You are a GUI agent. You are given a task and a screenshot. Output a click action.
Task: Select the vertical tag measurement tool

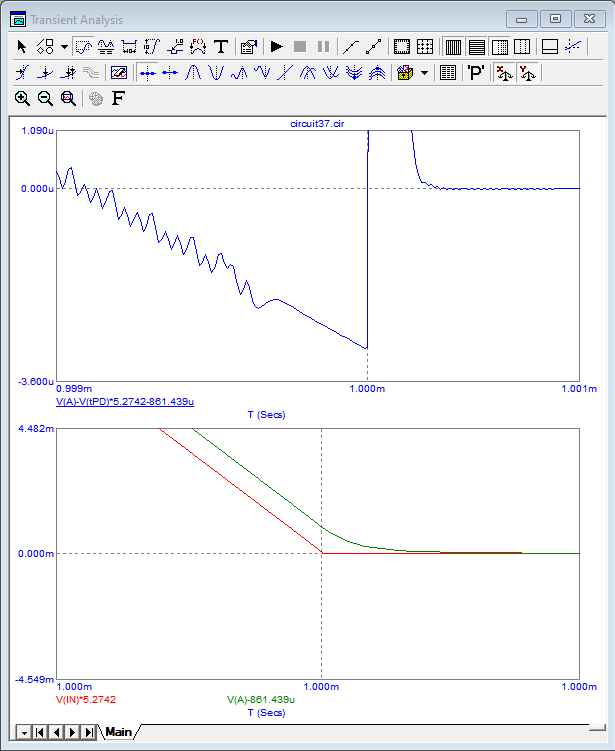152,46
